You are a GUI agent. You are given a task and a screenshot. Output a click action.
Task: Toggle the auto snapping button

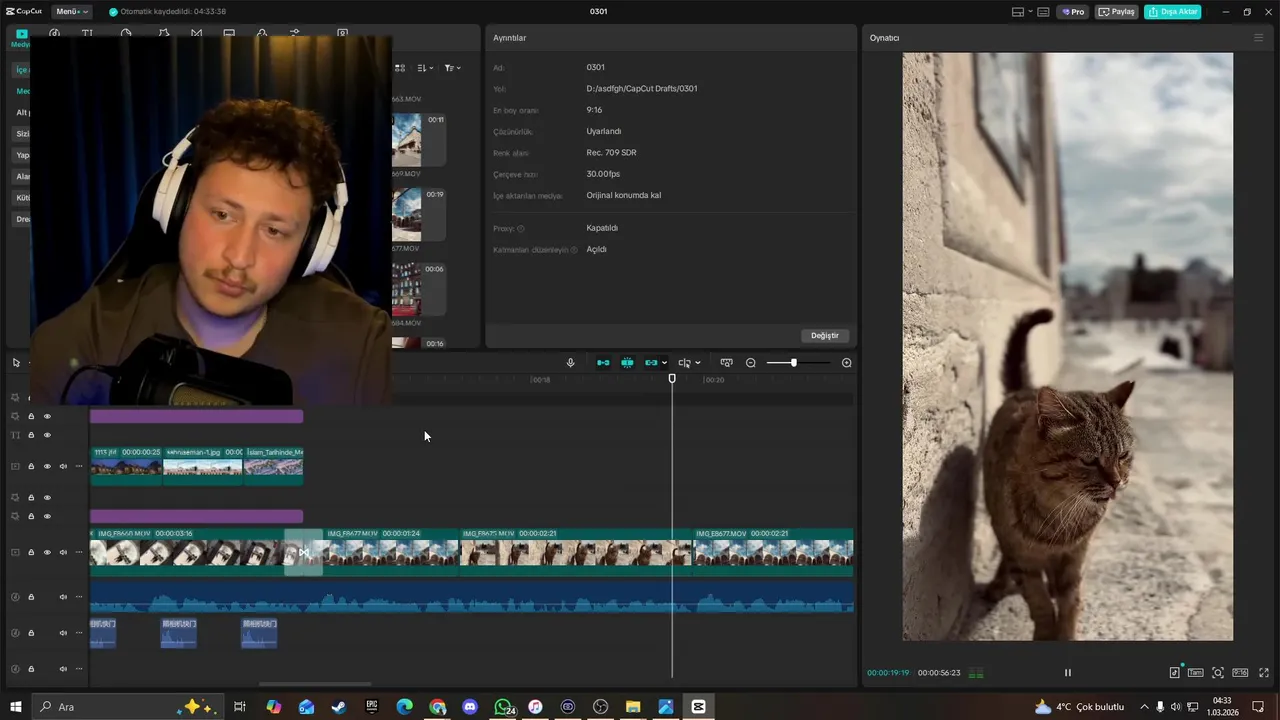coord(627,363)
